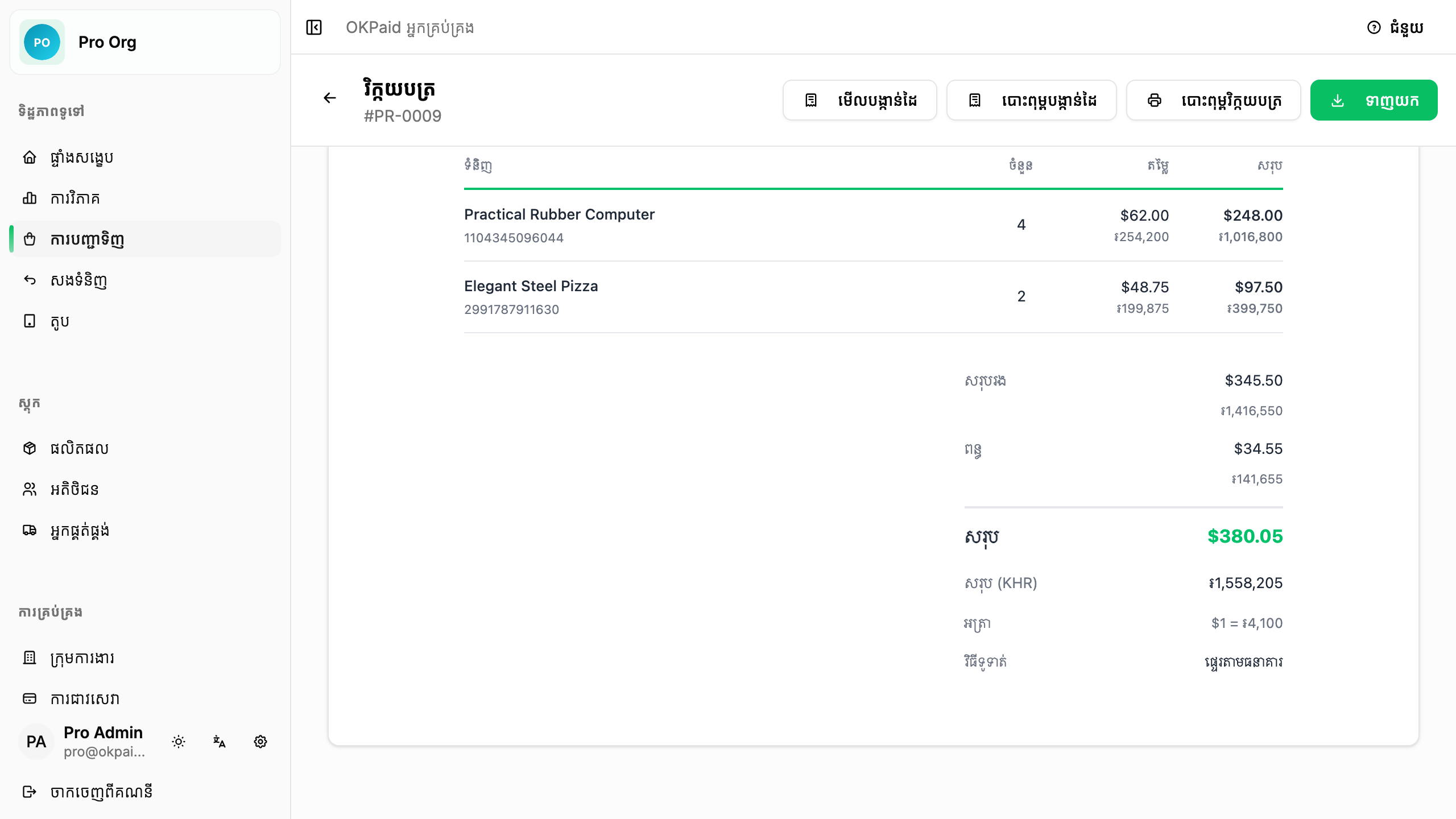The height and width of the screenshot is (819, 1456).
Task: Open the language translate icon
Action: pyautogui.click(x=220, y=742)
